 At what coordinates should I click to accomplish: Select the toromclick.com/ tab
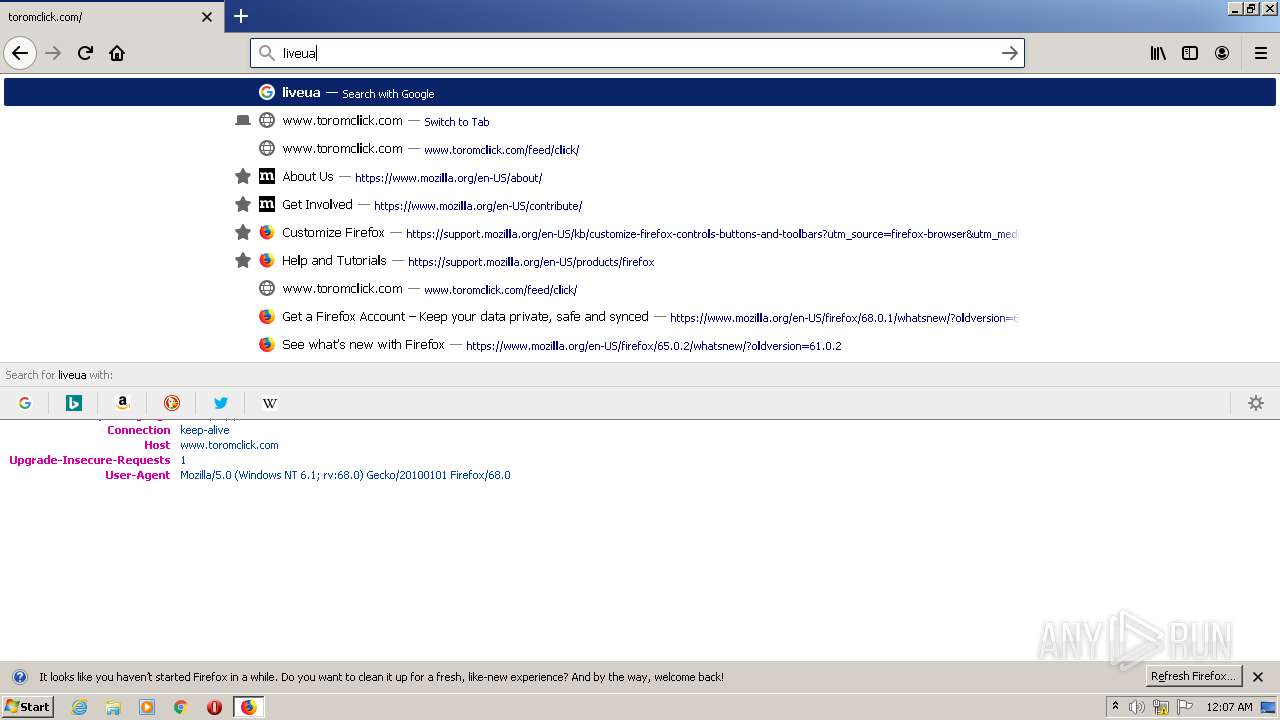click(110, 17)
